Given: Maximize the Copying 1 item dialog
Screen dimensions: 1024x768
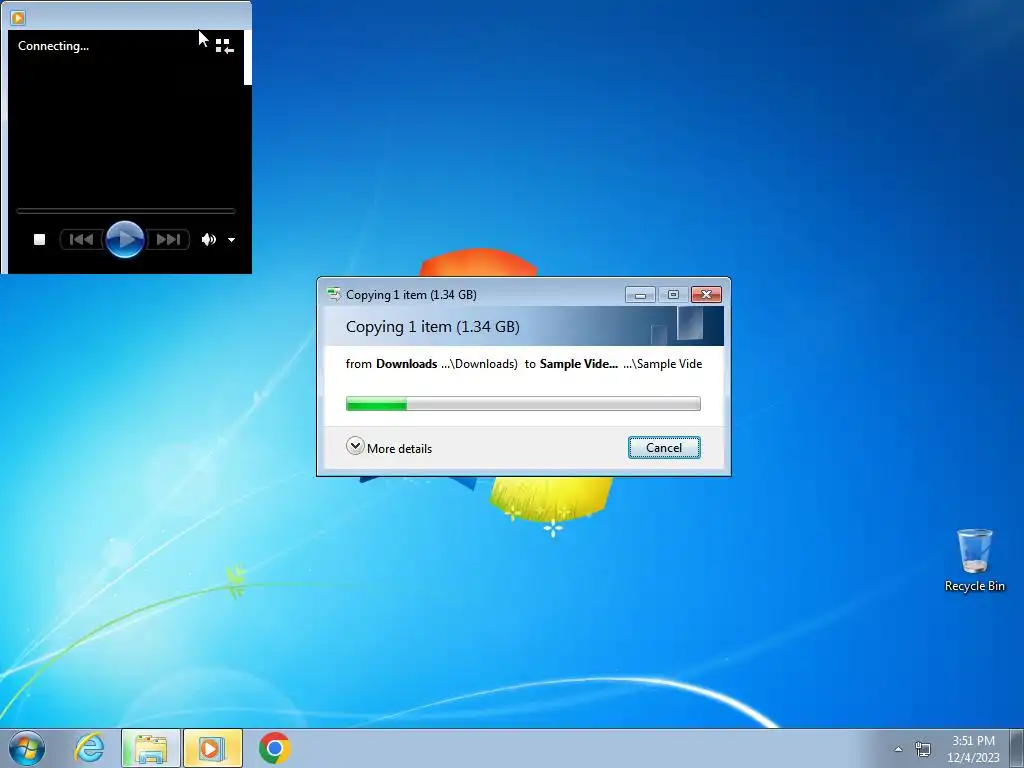Looking at the screenshot, I should click(x=673, y=295).
